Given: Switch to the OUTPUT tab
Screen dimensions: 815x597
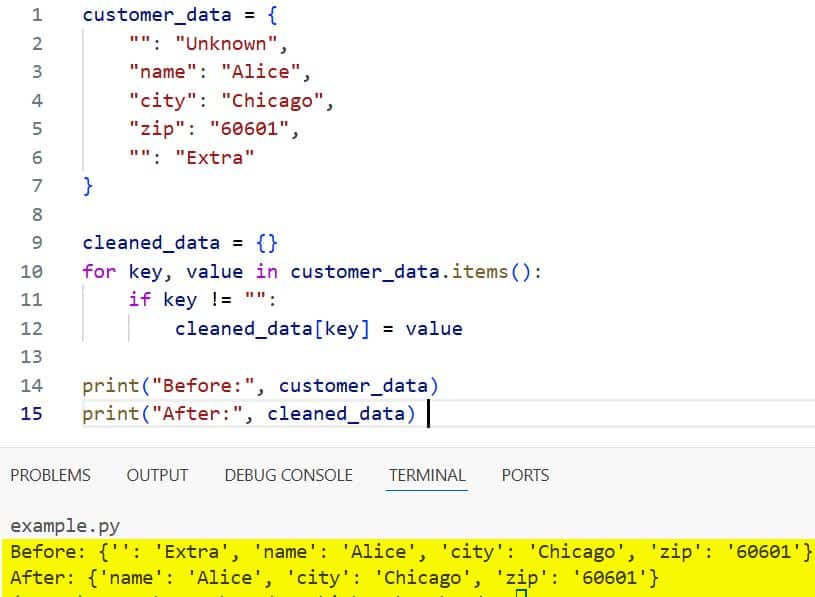Looking at the screenshot, I should point(157,476).
